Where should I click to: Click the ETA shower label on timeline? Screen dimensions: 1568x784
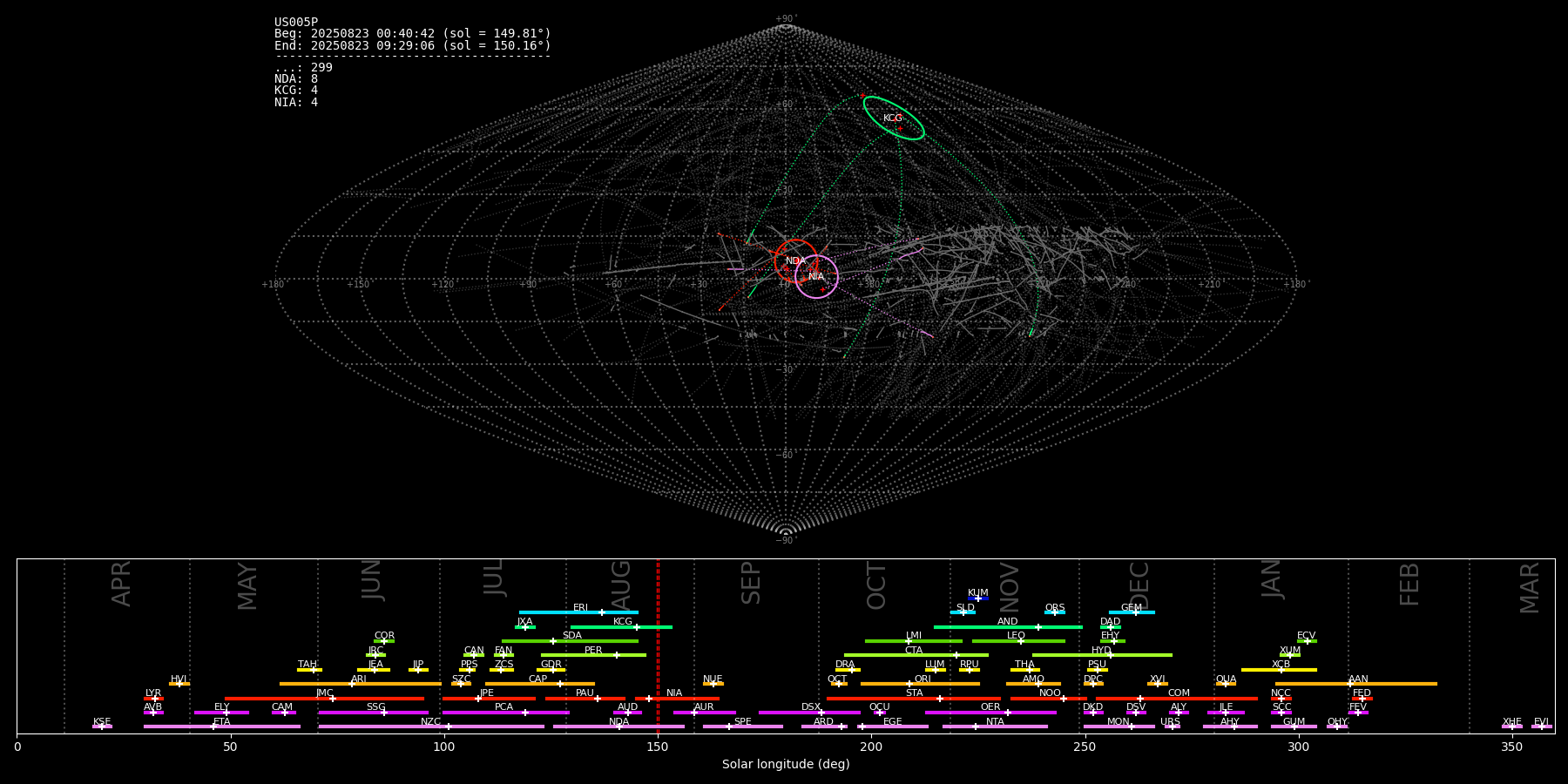222,722
